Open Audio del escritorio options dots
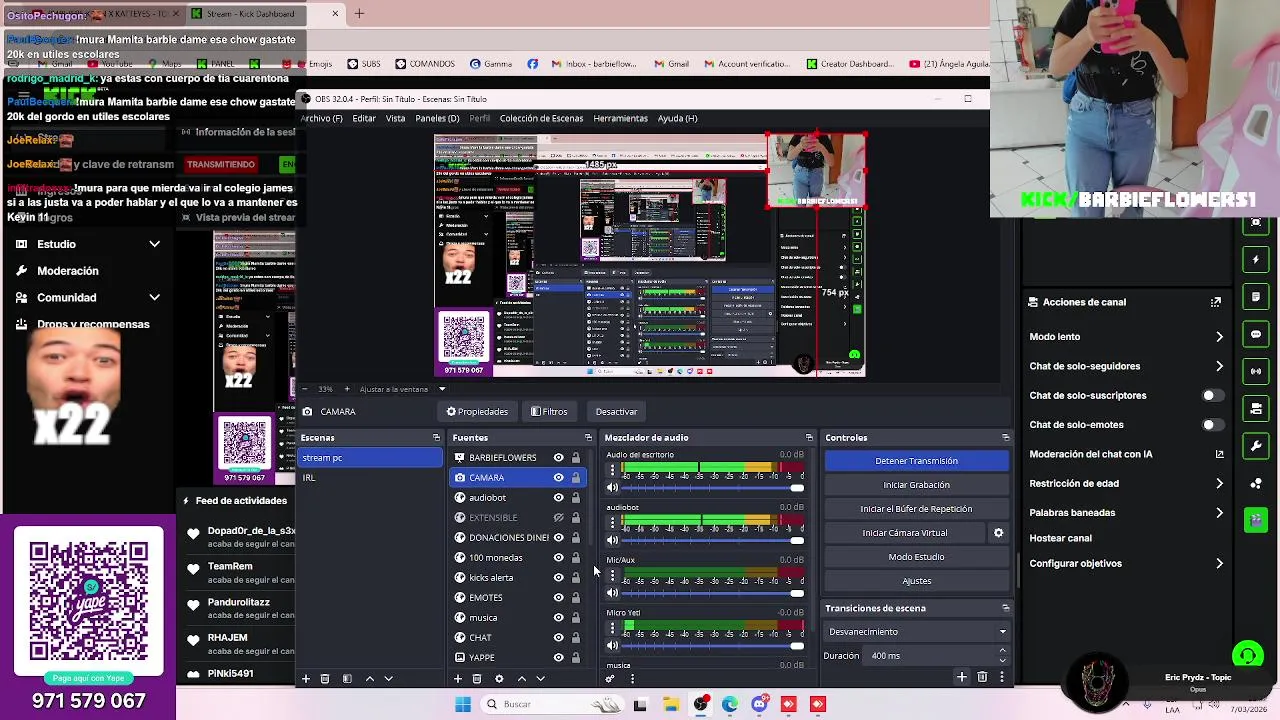 (x=612, y=469)
